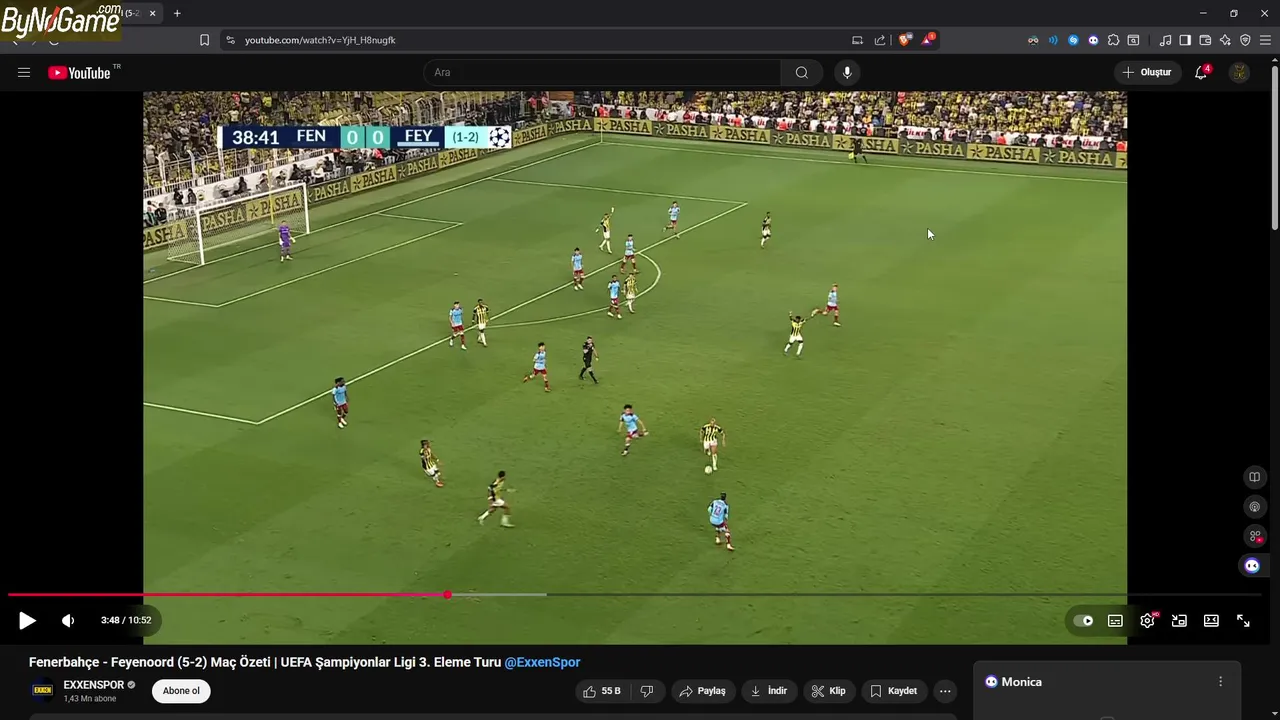Subscribe with Abone ol button
Viewport: 1280px width, 720px height.
pos(181,691)
